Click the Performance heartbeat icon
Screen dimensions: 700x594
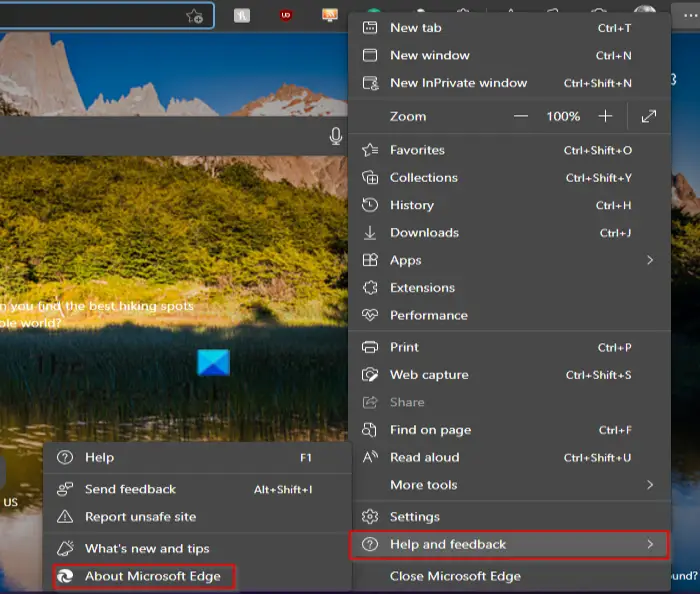click(370, 315)
